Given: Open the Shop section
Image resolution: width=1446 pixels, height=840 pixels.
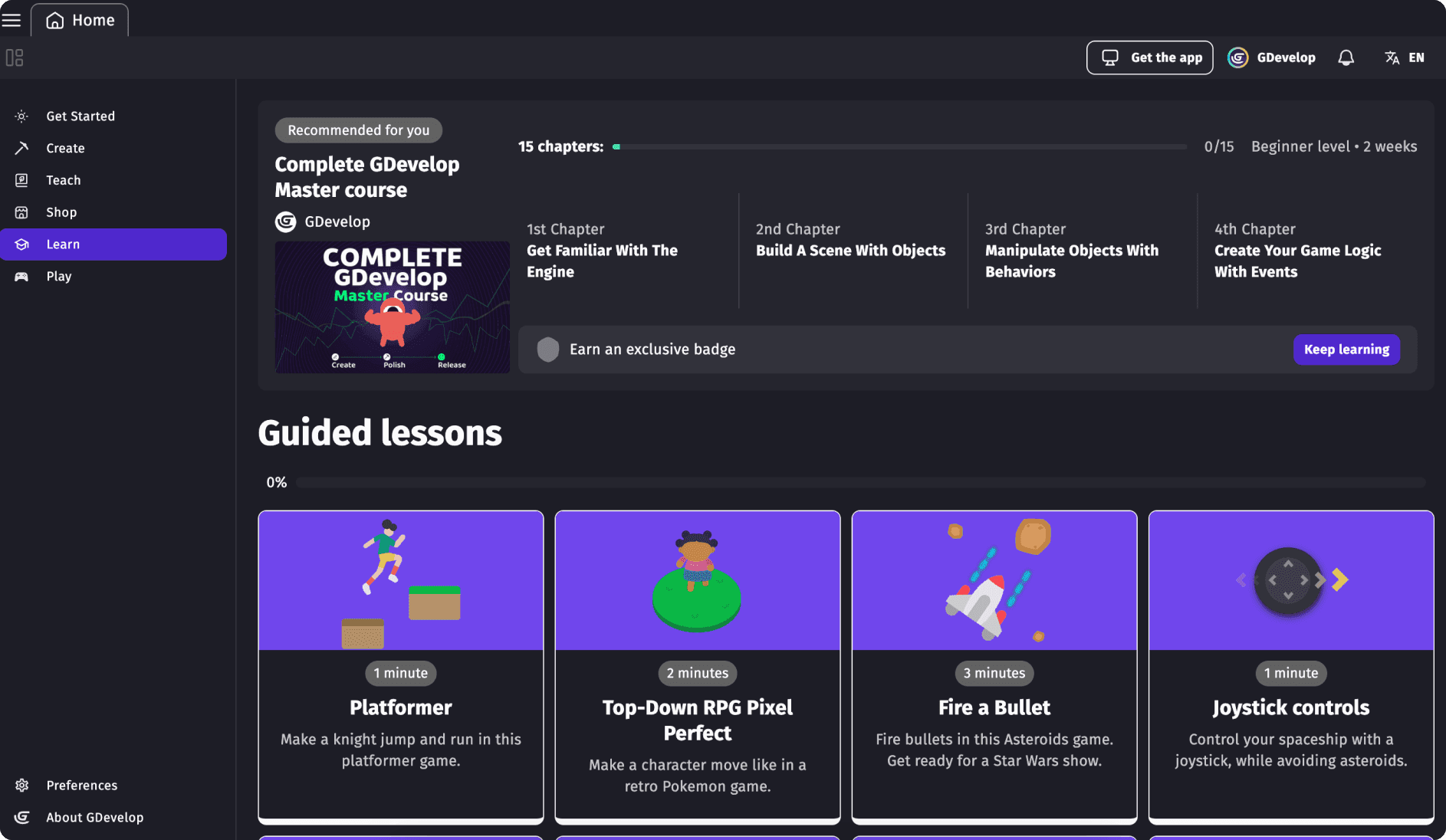Looking at the screenshot, I should point(61,212).
